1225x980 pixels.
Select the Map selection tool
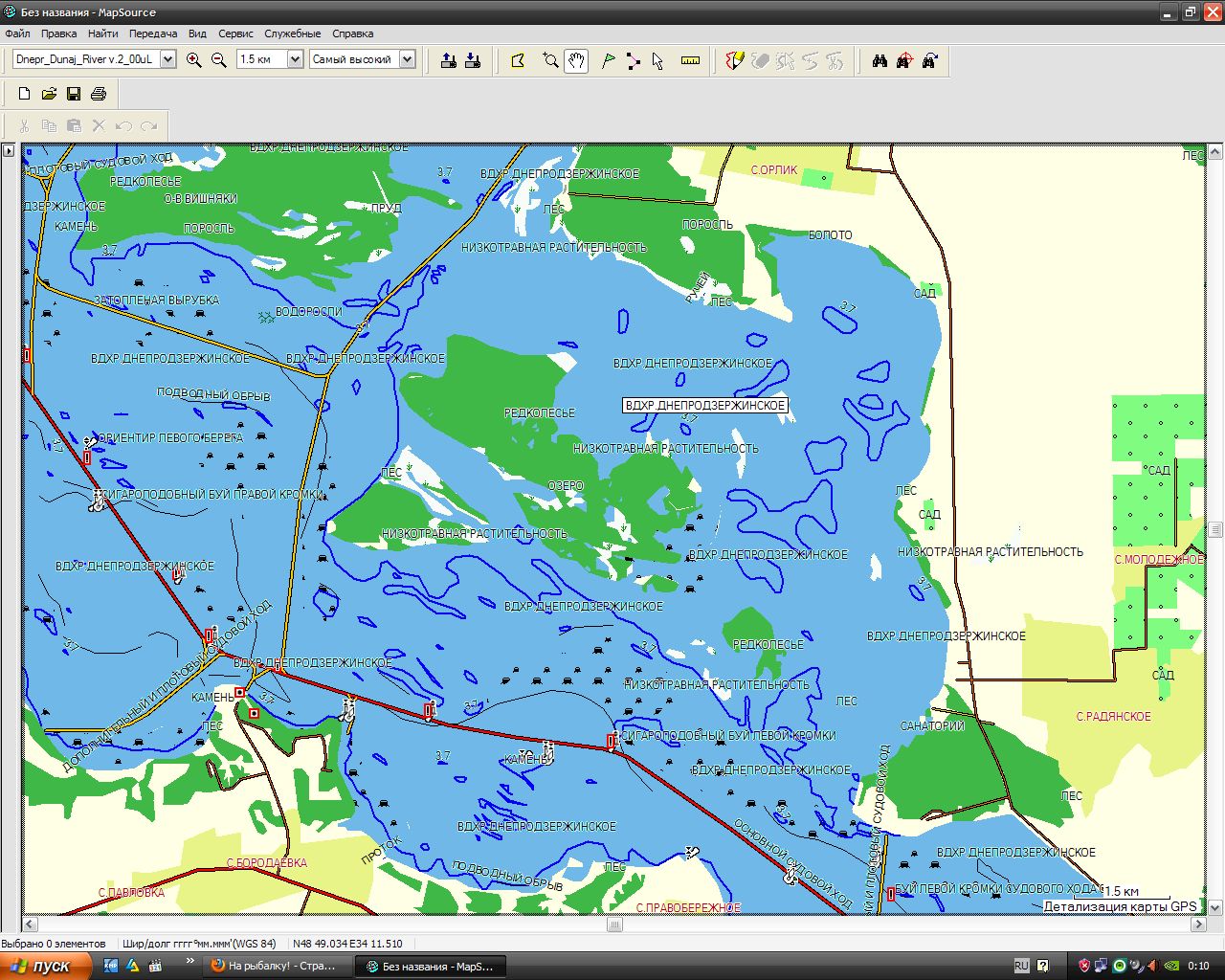coord(518,61)
